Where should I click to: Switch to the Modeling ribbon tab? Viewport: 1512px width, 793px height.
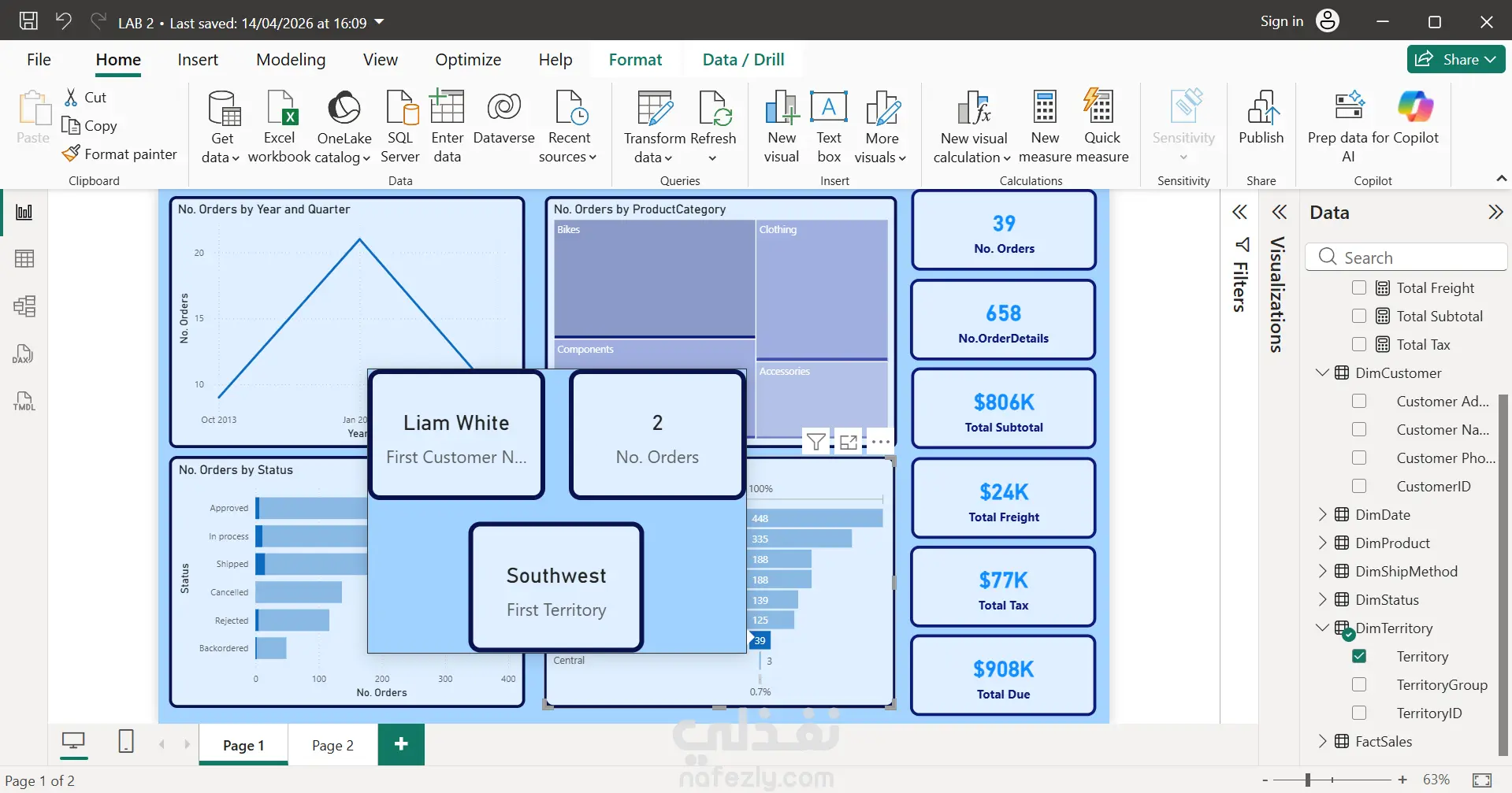(291, 60)
